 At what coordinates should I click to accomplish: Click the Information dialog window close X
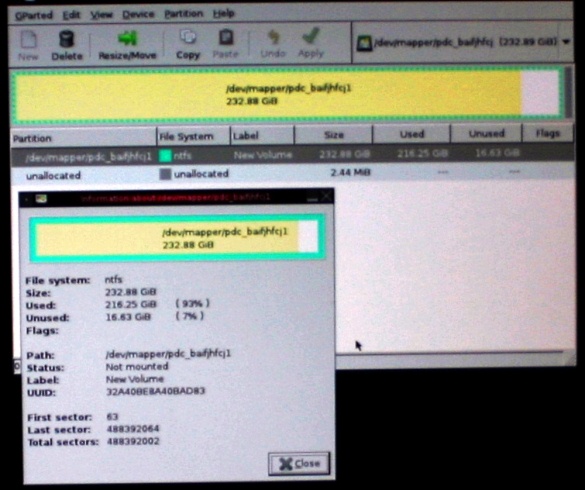(326, 197)
